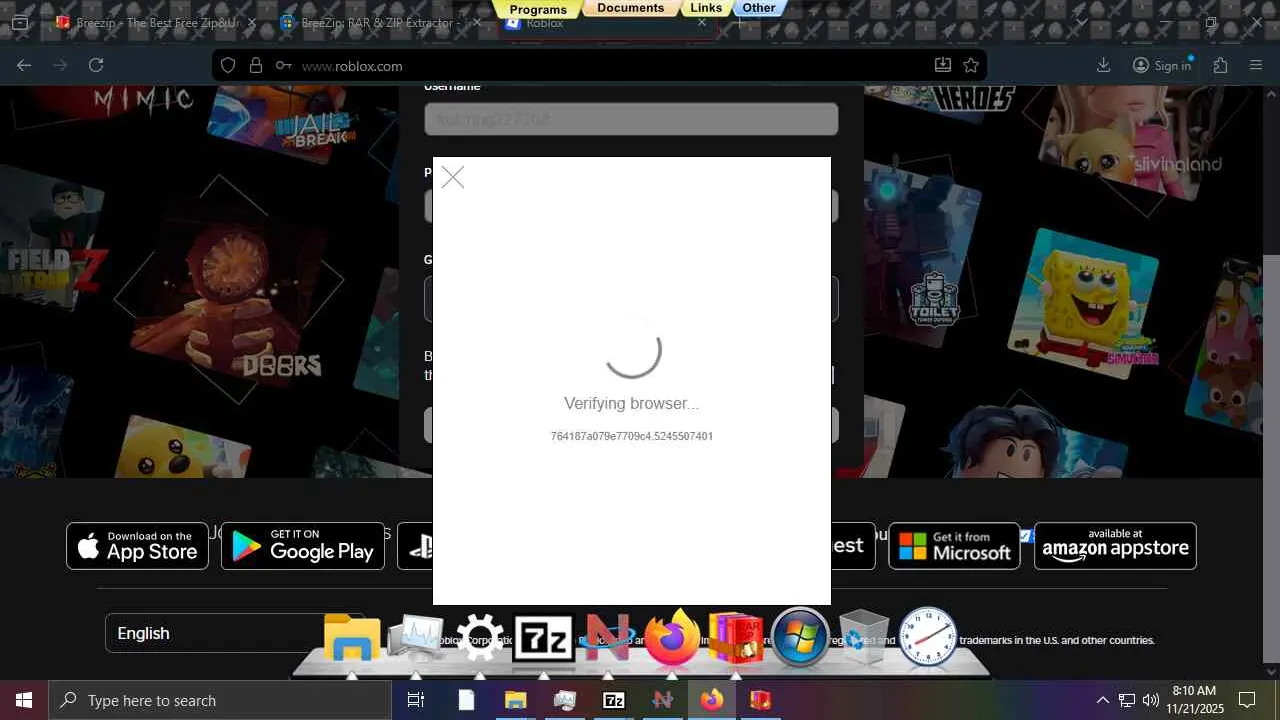Viewport: 1280px width, 720px height.
Task: Open network settings from system tray
Action: tap(1127, 700)
